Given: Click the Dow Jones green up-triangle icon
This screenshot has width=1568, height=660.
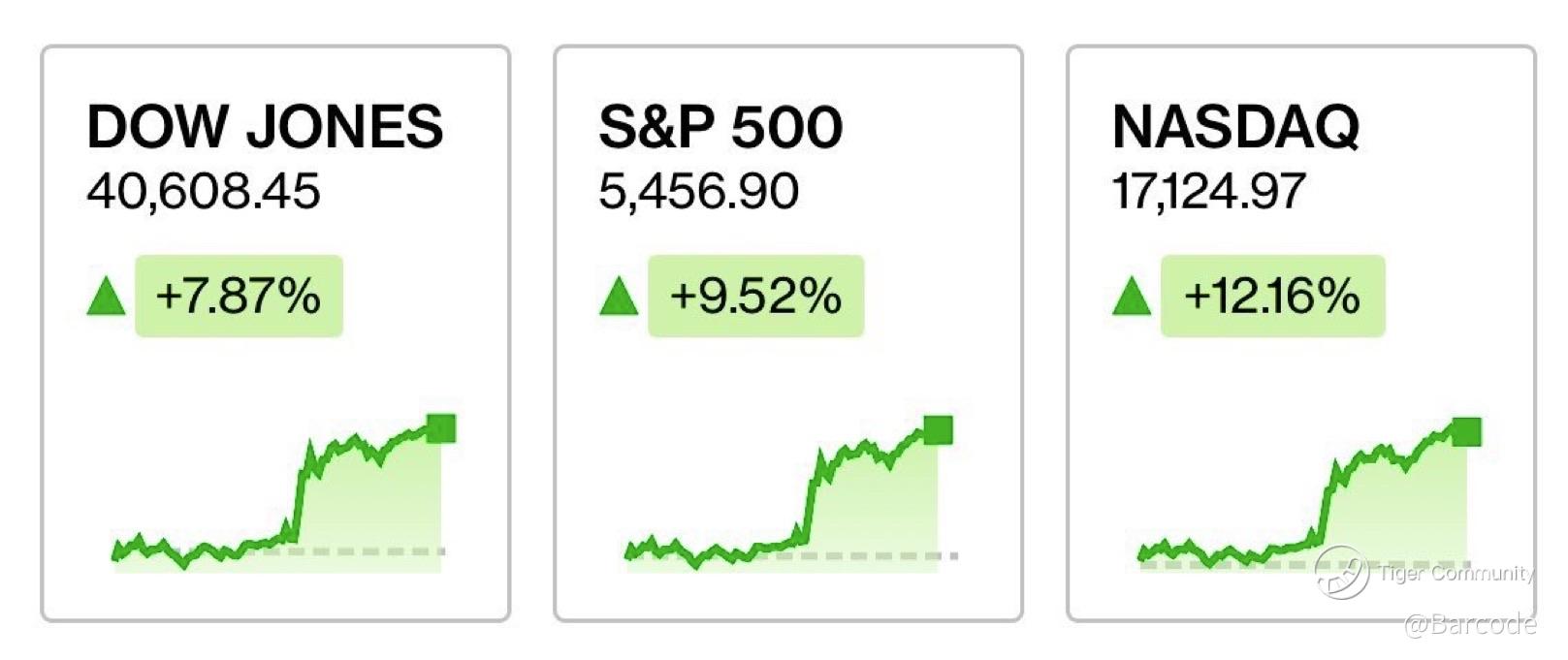Looking at the screenshot, I should 106,296.
